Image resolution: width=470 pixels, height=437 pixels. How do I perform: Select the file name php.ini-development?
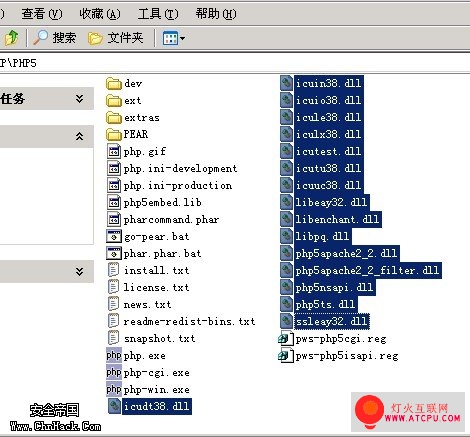coord(180,168)
